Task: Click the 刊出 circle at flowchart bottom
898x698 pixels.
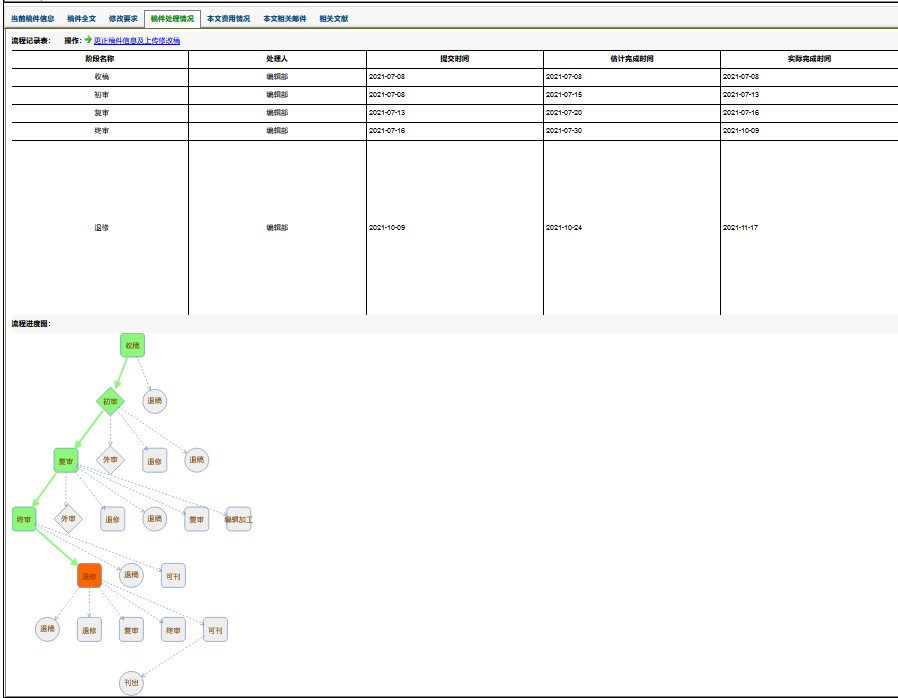Action: (x=131, y=683)
